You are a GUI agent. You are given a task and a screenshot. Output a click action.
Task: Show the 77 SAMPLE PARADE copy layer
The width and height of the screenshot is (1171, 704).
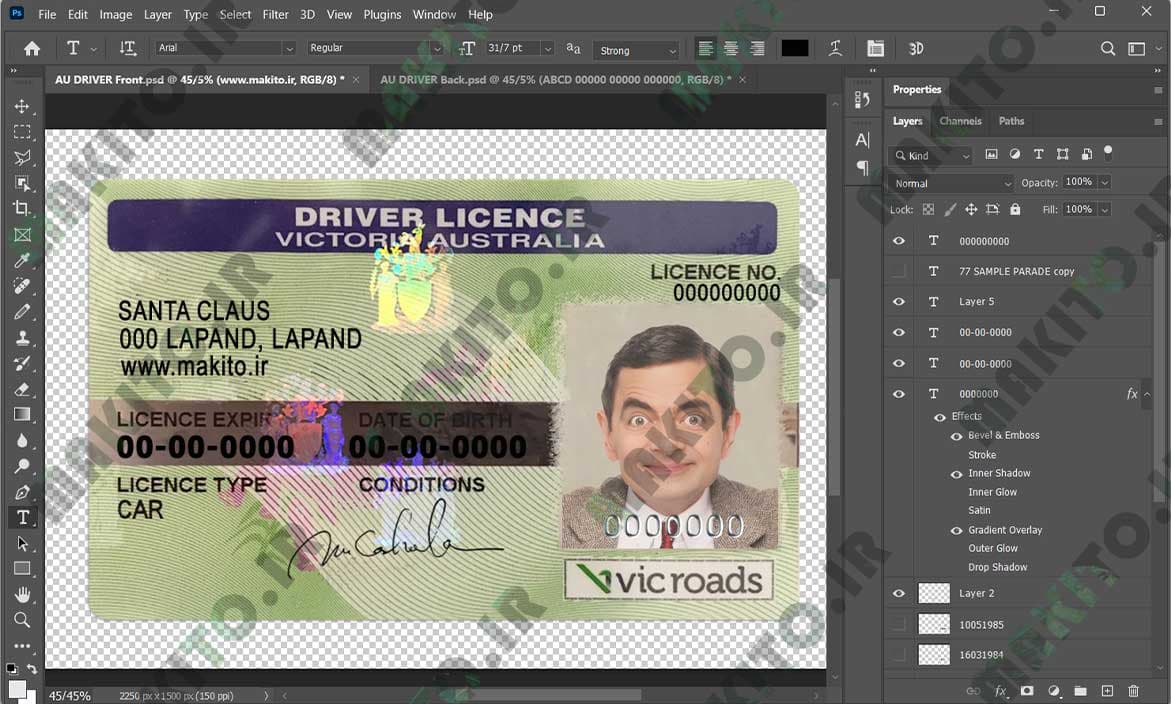(x=898, y=271)
